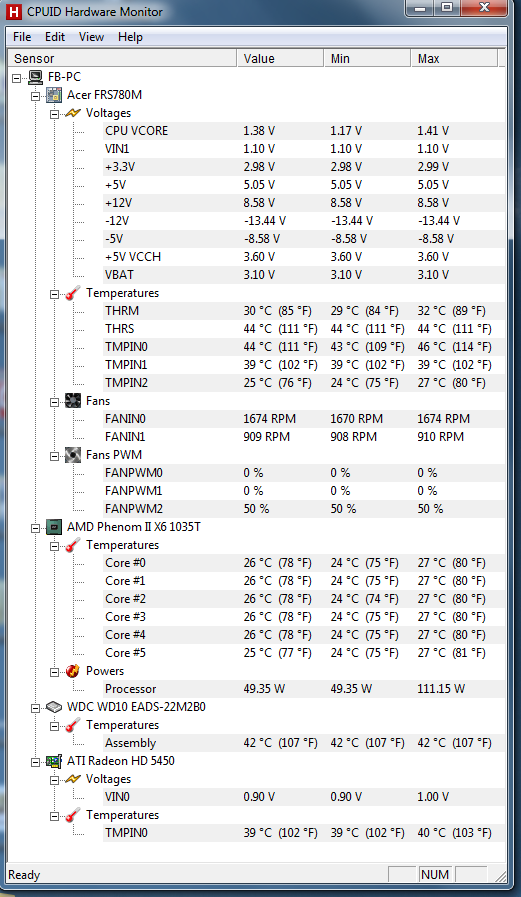Select the Processor power row
Screen dimensions: 521x897
tap(304, 689)
